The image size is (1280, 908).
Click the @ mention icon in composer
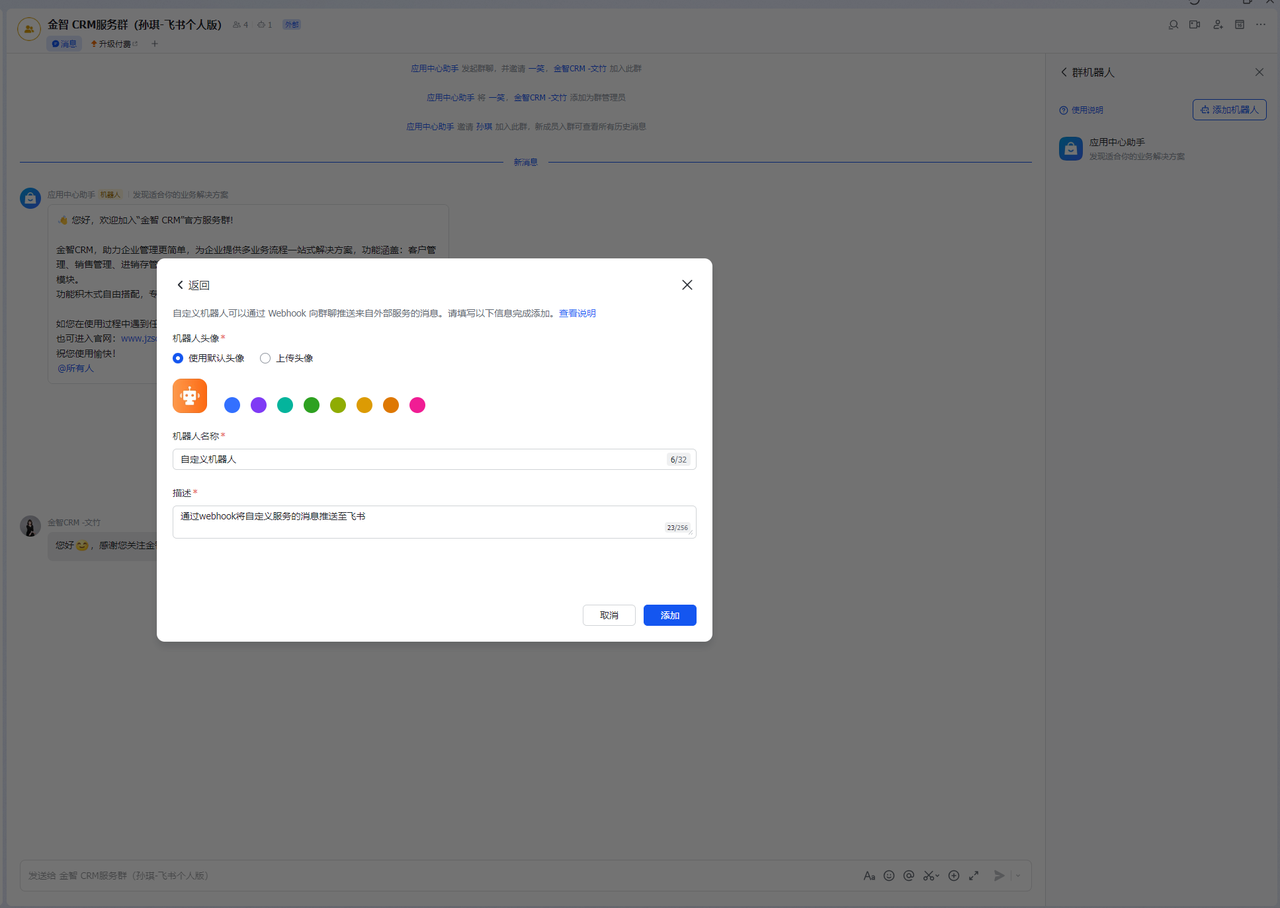point(909,876)
